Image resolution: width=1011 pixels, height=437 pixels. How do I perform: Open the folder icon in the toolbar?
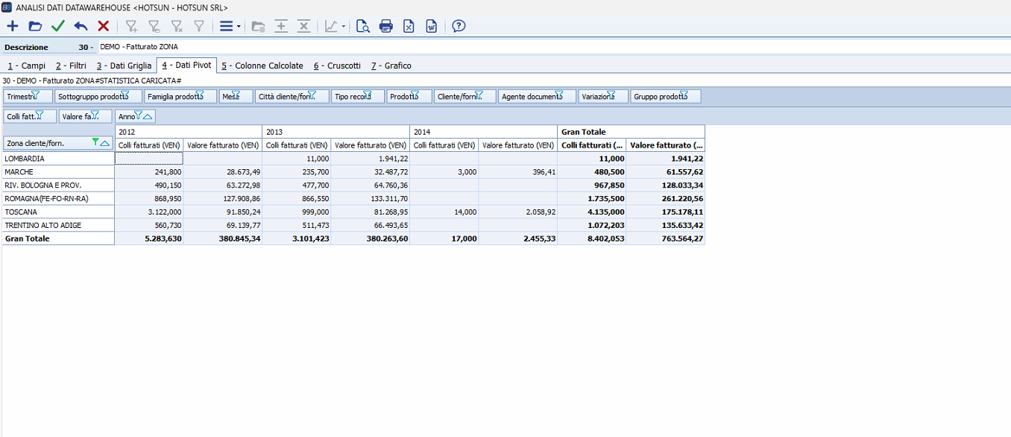(35, 26)
